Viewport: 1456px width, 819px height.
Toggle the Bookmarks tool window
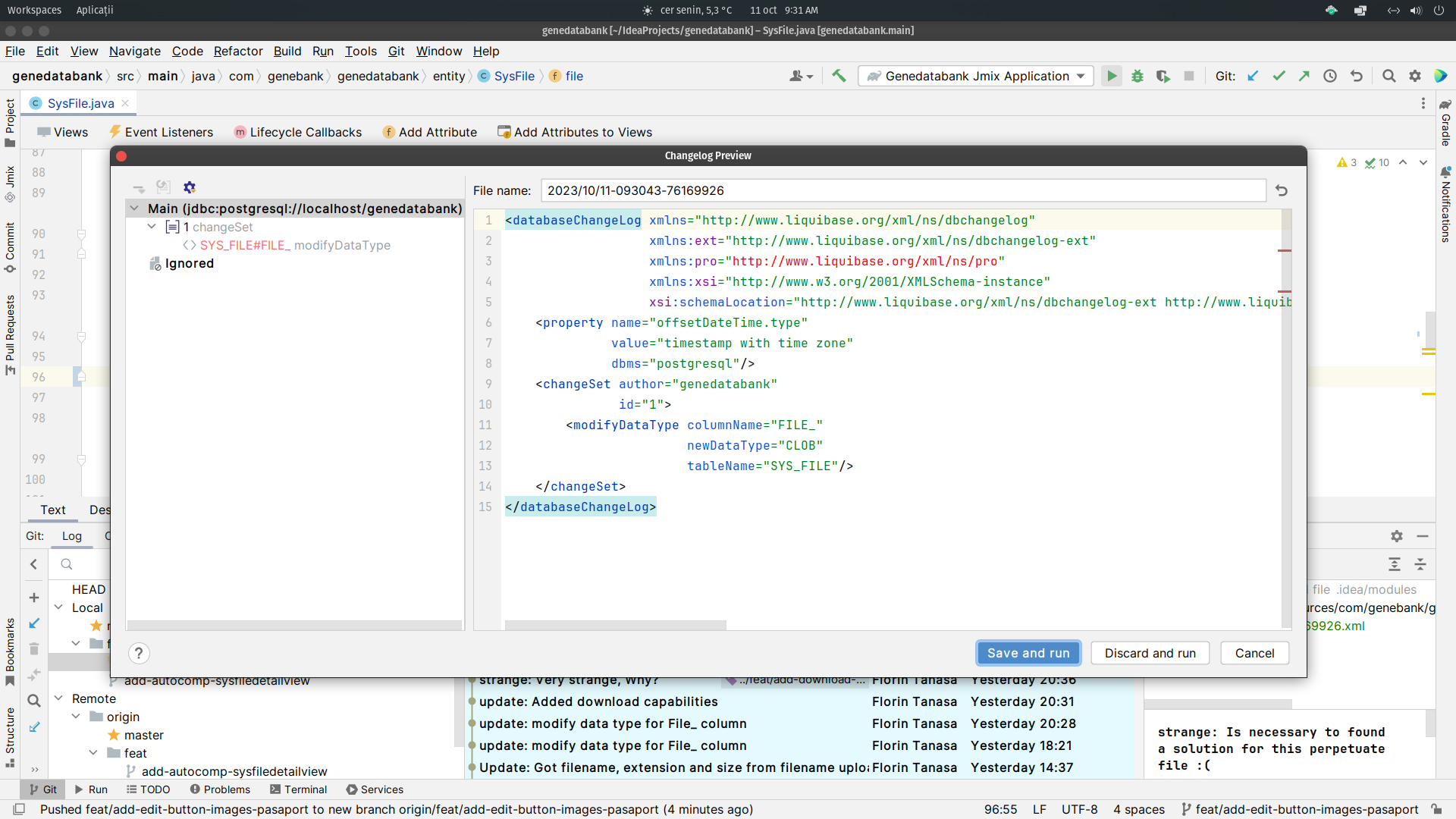10,651
